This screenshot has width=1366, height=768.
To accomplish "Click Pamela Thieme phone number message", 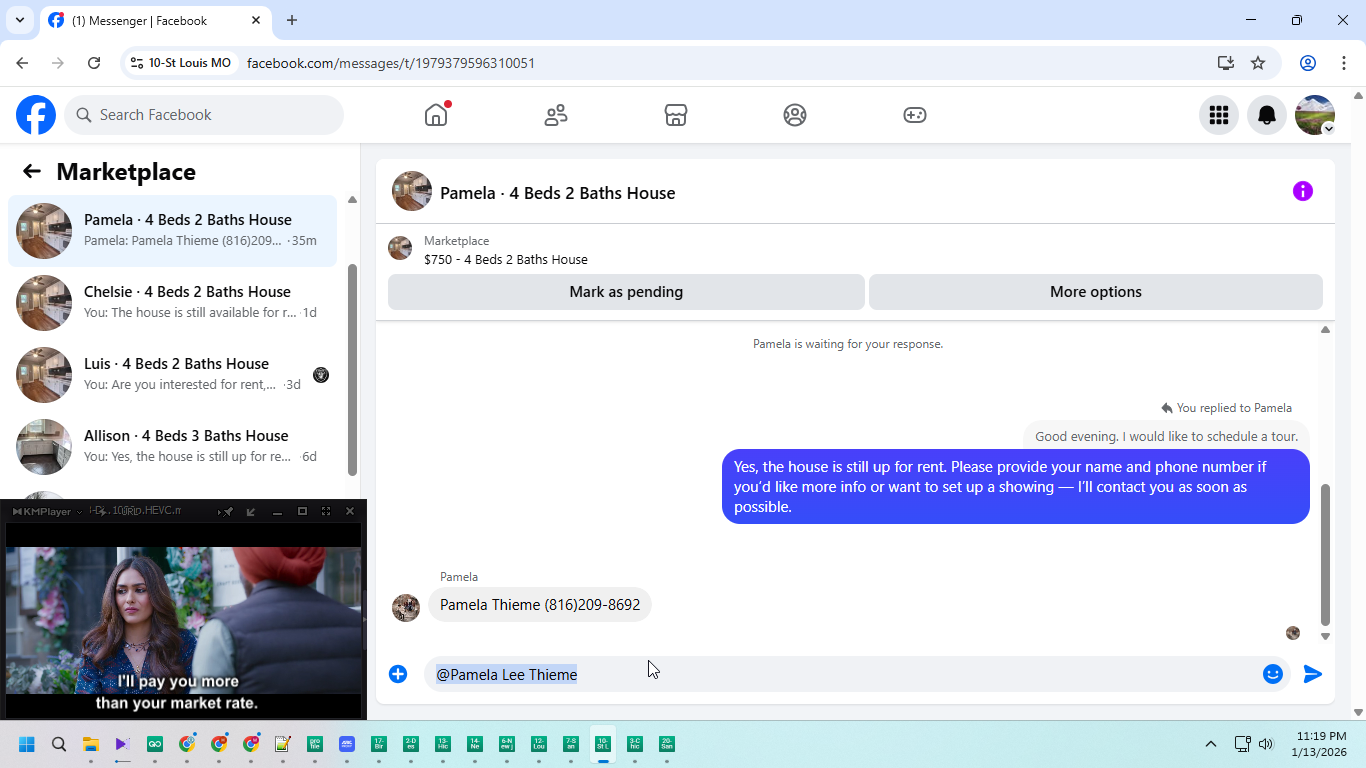I will point(540,605).
